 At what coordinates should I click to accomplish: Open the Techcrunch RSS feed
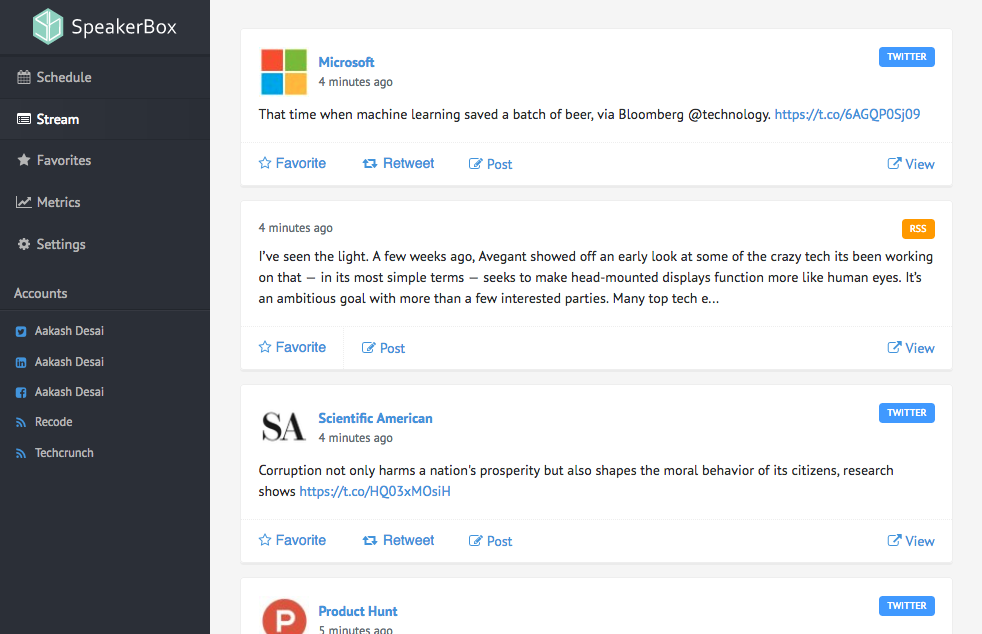(x=64, y=453)
